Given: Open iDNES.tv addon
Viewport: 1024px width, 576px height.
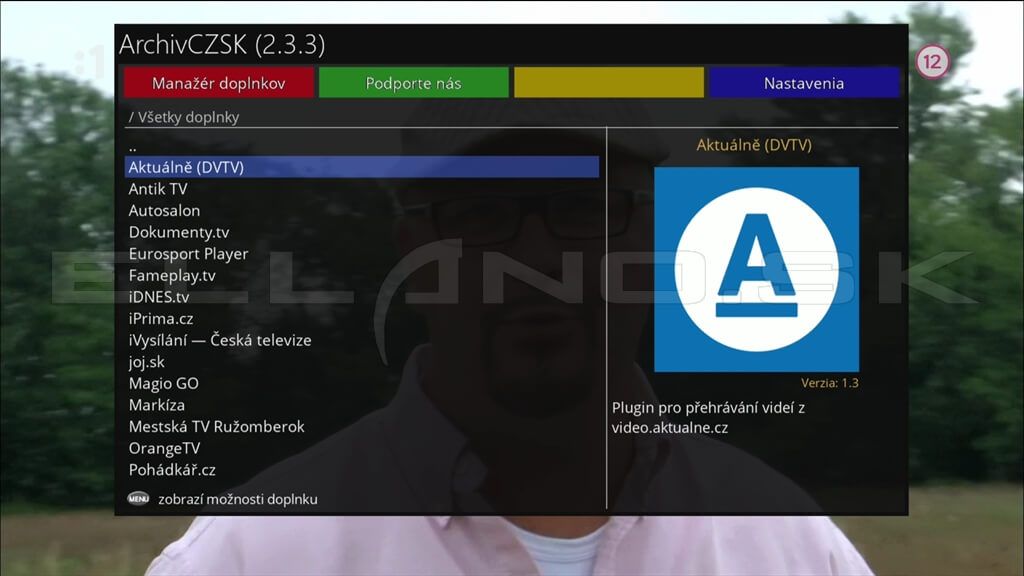Looking at the screenshot, I should [x=158, y=297].
